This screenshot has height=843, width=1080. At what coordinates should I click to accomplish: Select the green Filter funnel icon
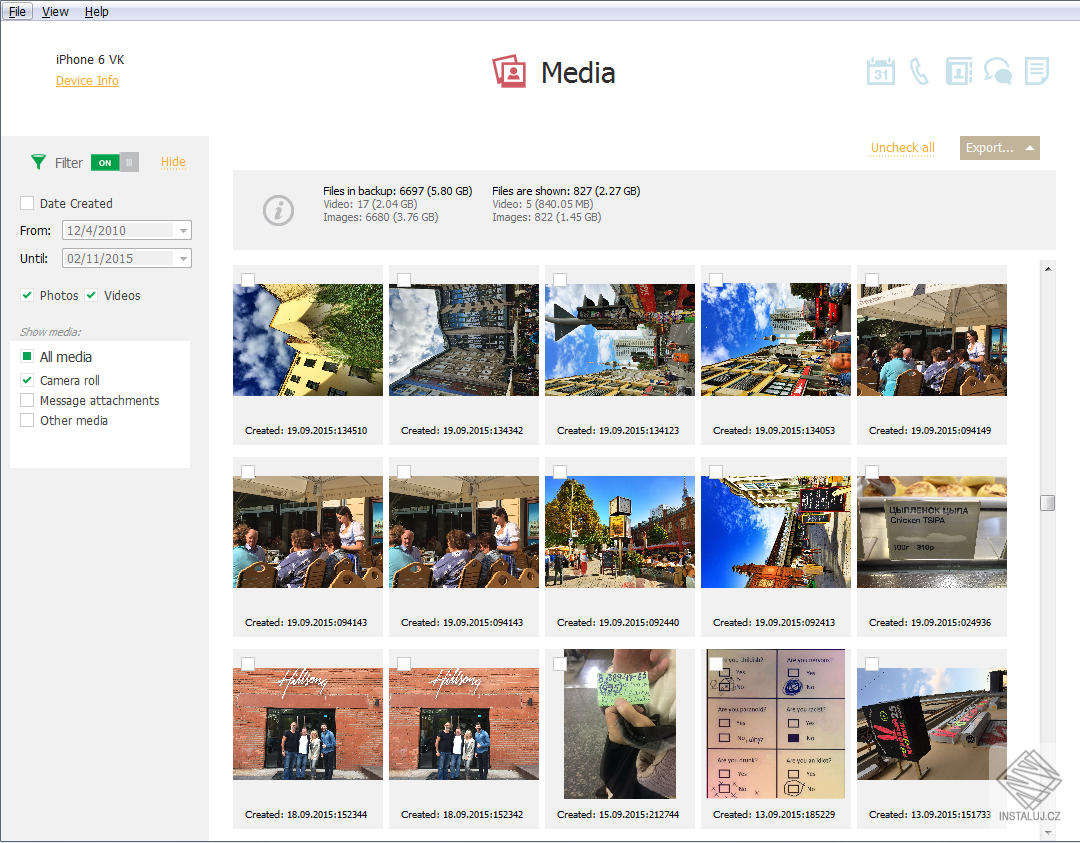tap(39, 161)
